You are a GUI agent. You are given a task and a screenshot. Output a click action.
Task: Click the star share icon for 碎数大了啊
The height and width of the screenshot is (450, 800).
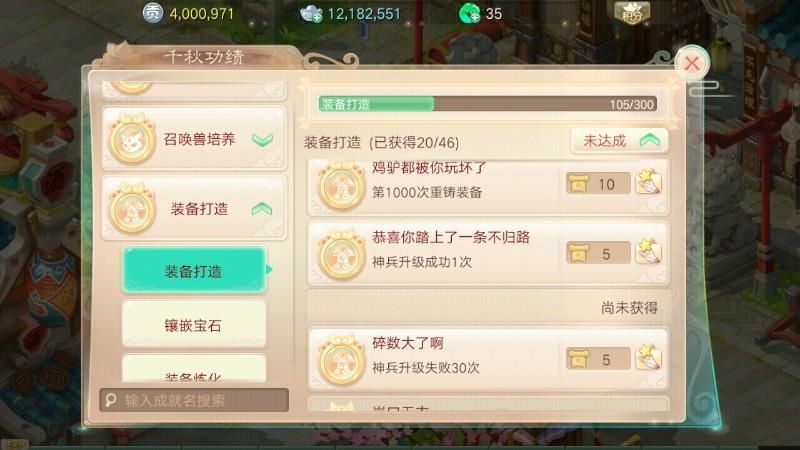point(648,357)
